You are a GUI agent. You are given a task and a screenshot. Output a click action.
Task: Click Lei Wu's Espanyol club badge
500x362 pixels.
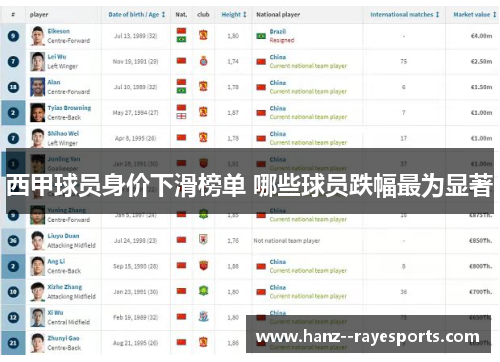coord(203,61)
